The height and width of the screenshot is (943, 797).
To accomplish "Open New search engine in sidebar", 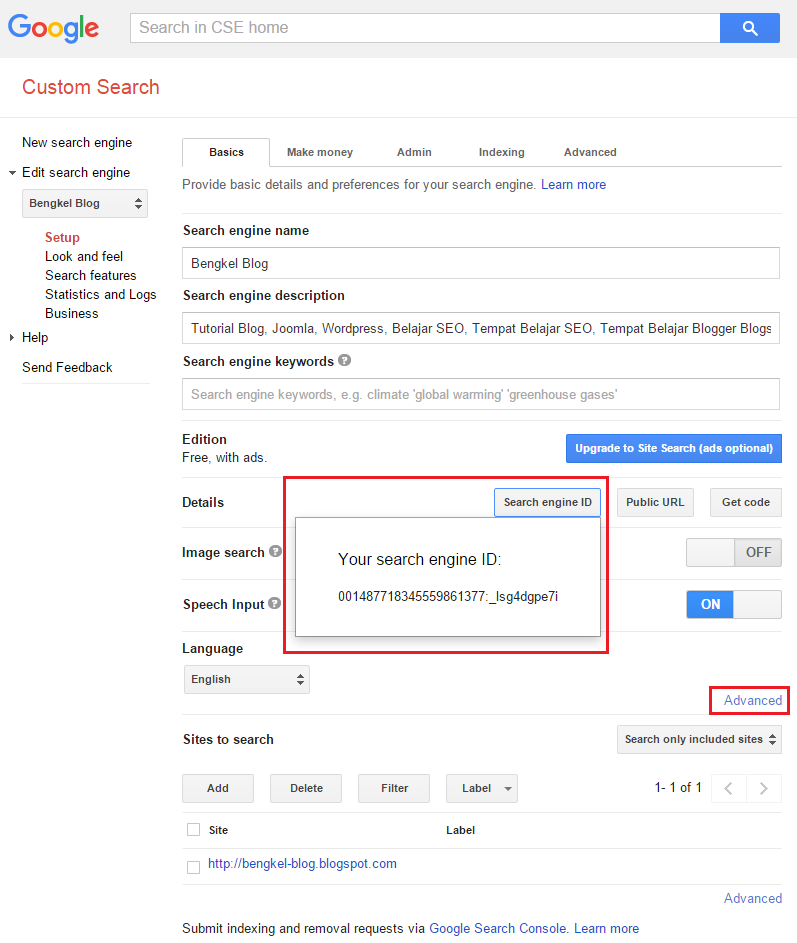I will tap(77, 143).
